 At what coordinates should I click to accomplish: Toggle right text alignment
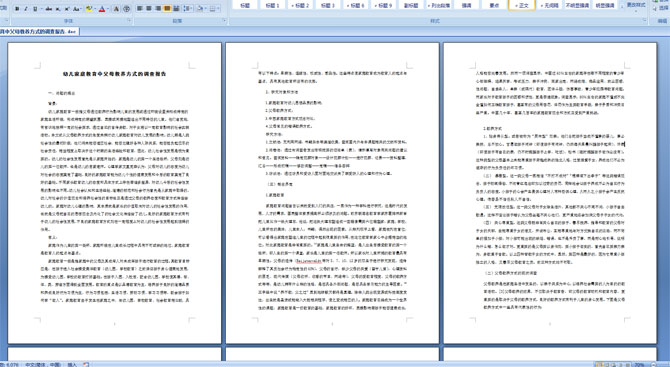click(158, 9)
